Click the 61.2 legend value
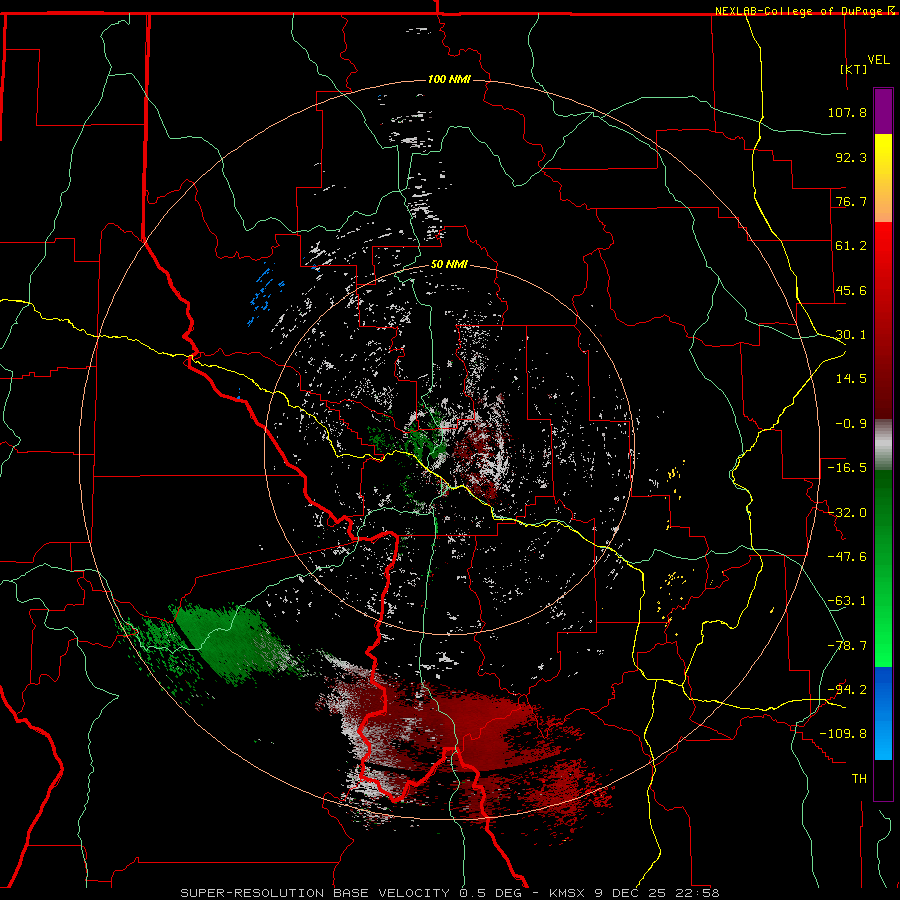 [851, 246]
